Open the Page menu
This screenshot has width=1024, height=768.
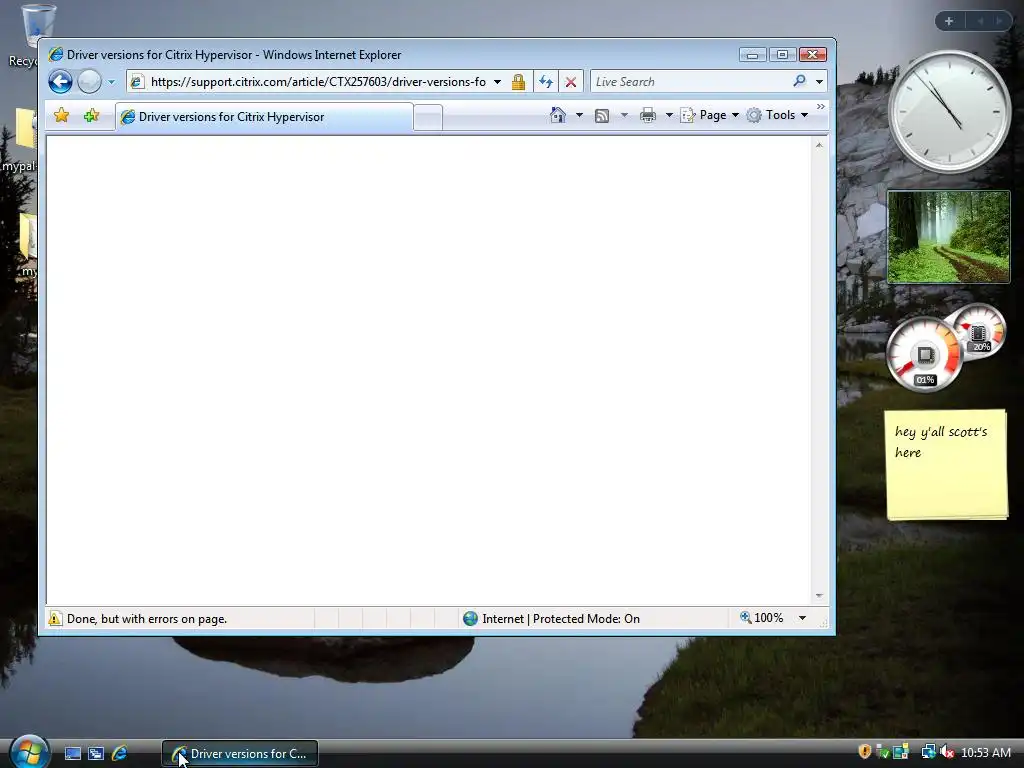(710, 115)
